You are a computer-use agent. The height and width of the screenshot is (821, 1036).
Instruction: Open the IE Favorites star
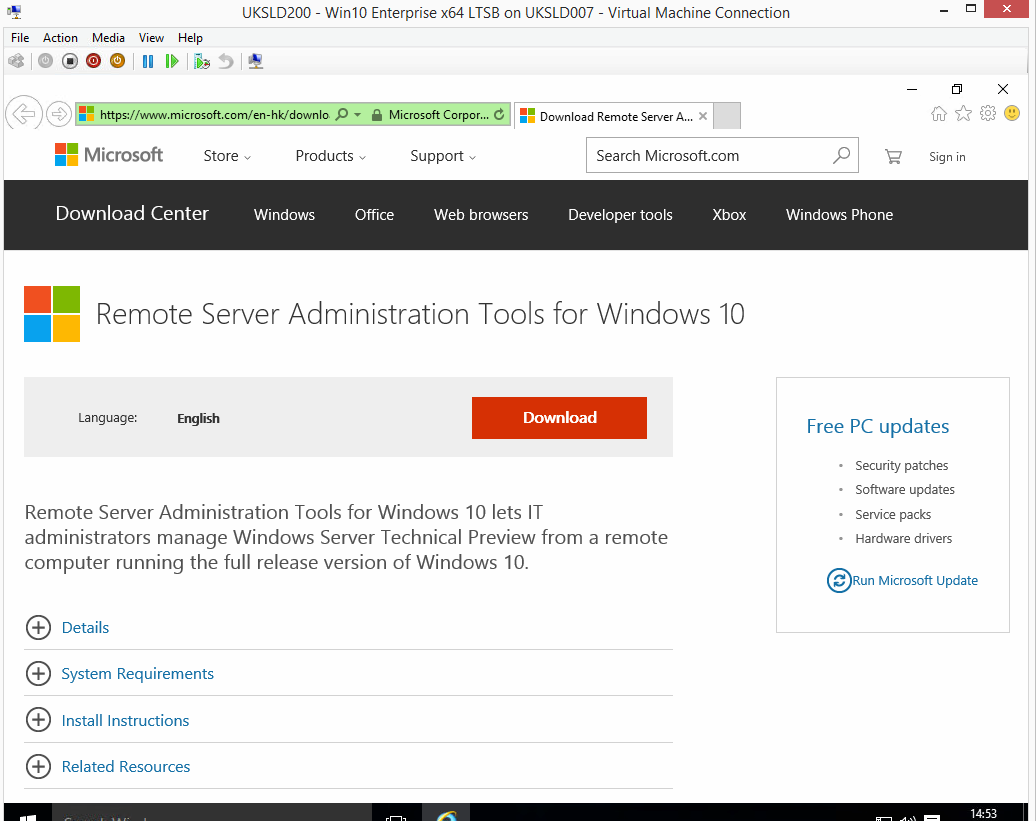[964, 114]
